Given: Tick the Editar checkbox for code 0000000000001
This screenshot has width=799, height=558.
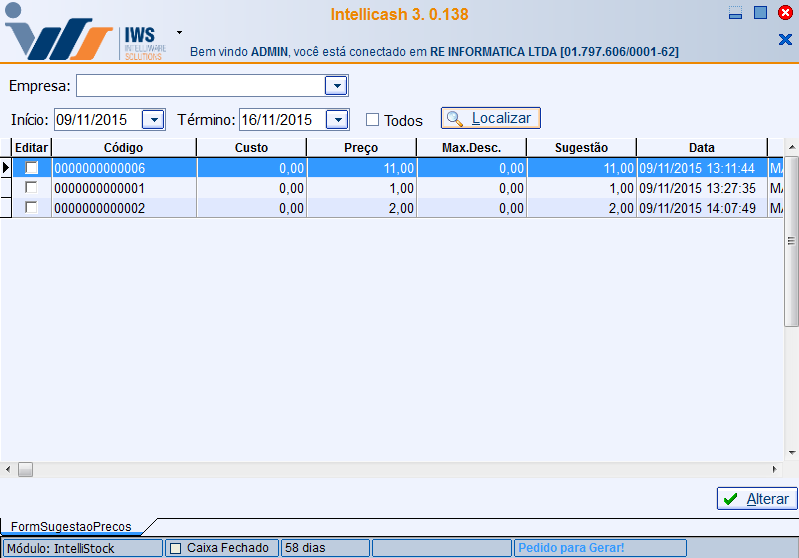Looking at the screenshot, I should point(32,188).
